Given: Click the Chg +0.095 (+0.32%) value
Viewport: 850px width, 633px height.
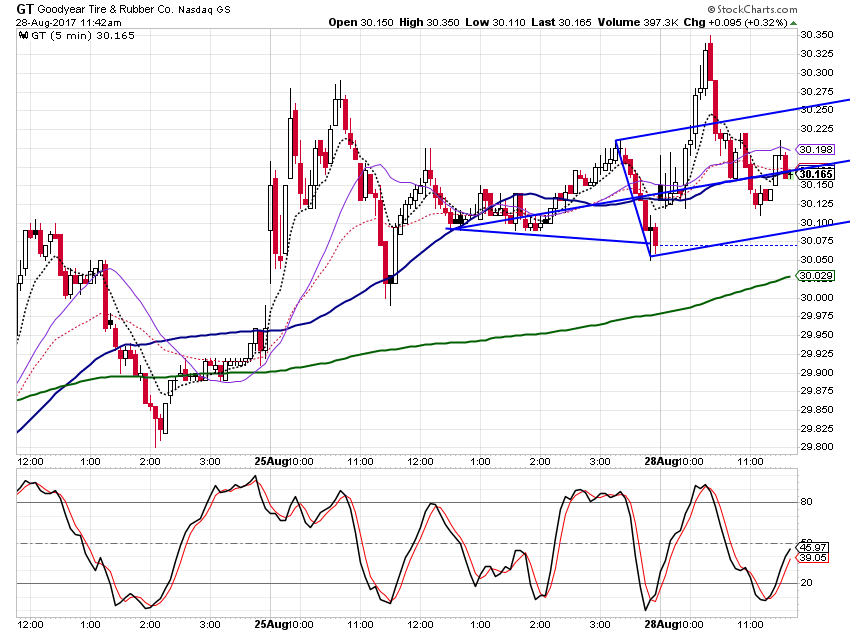Looking at the screenshot, I should pyautogui.click(x=735, y=22).
